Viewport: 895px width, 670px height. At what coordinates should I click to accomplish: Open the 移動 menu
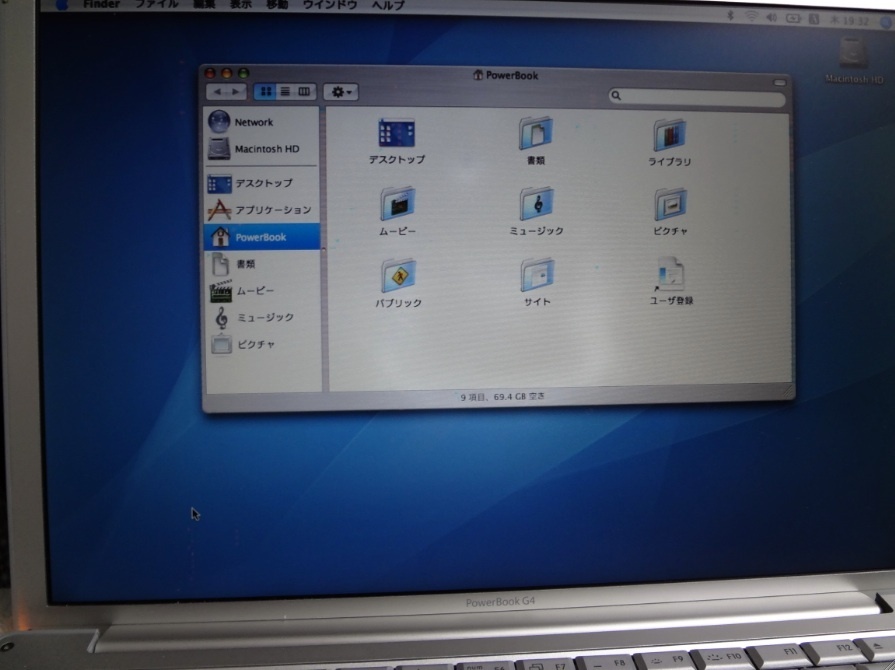point(277,4)
